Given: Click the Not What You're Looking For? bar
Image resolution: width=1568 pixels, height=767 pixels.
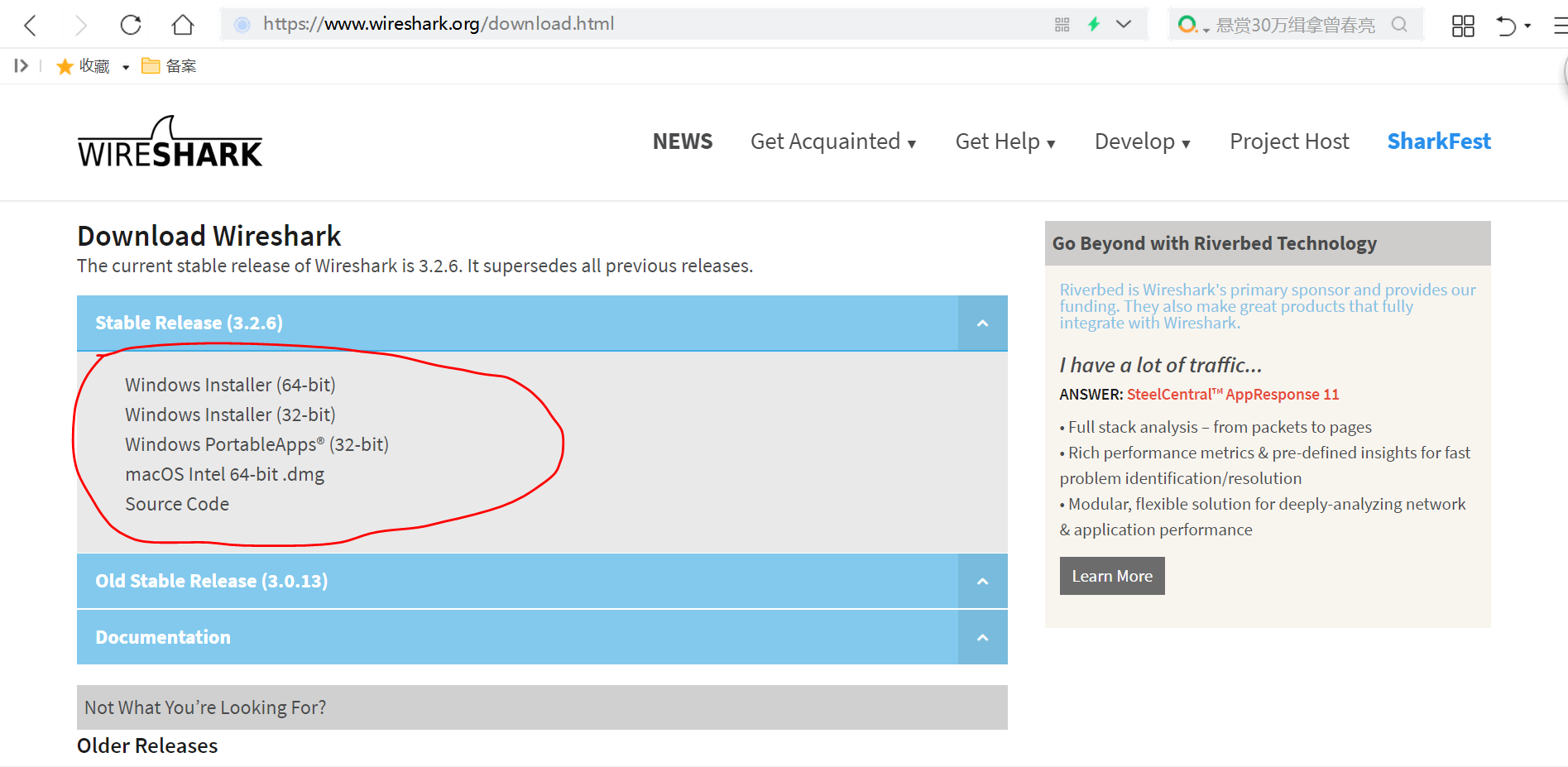Looking at the screenshot, I should (x=542, y=707).
